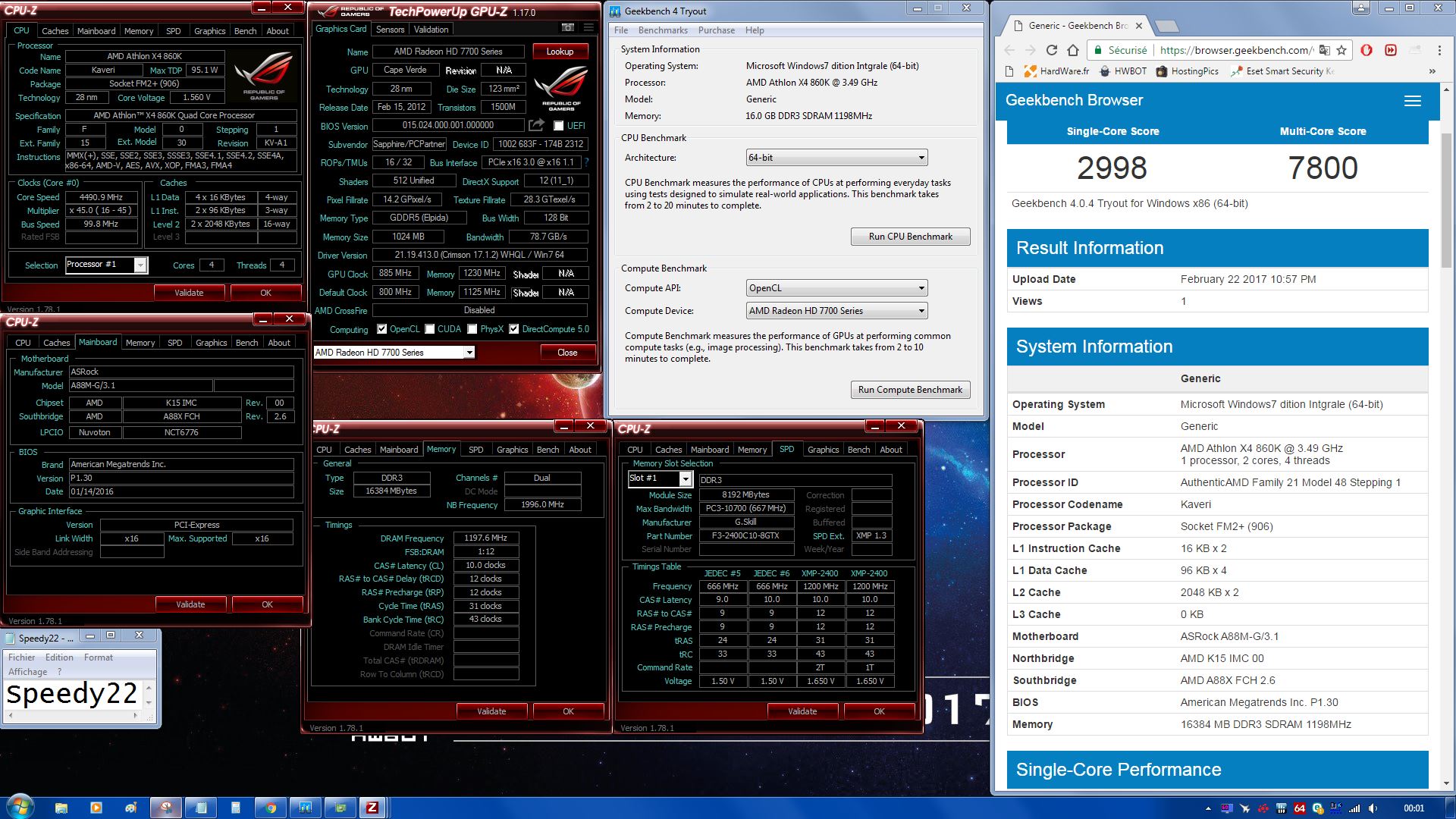The height and width of the screenshot is (819, 1456).
Task: Click the red 64 tray icon
Action: 1299,808
